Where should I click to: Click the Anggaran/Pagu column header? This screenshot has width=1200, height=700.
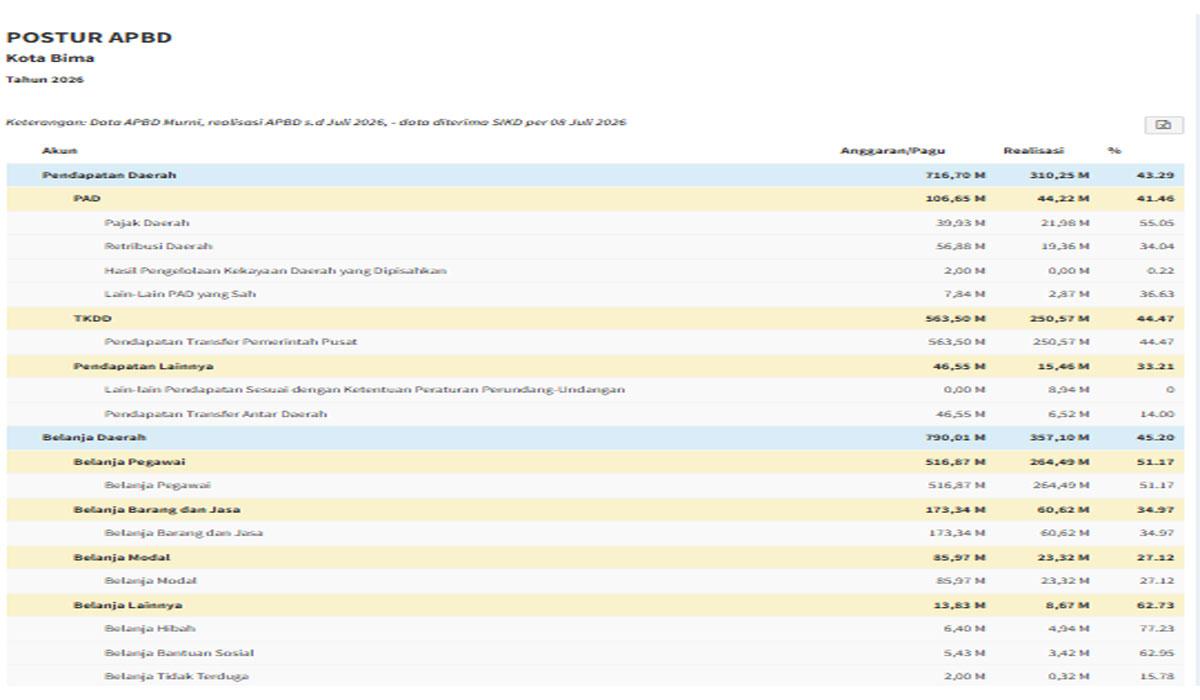pos(892,151)
